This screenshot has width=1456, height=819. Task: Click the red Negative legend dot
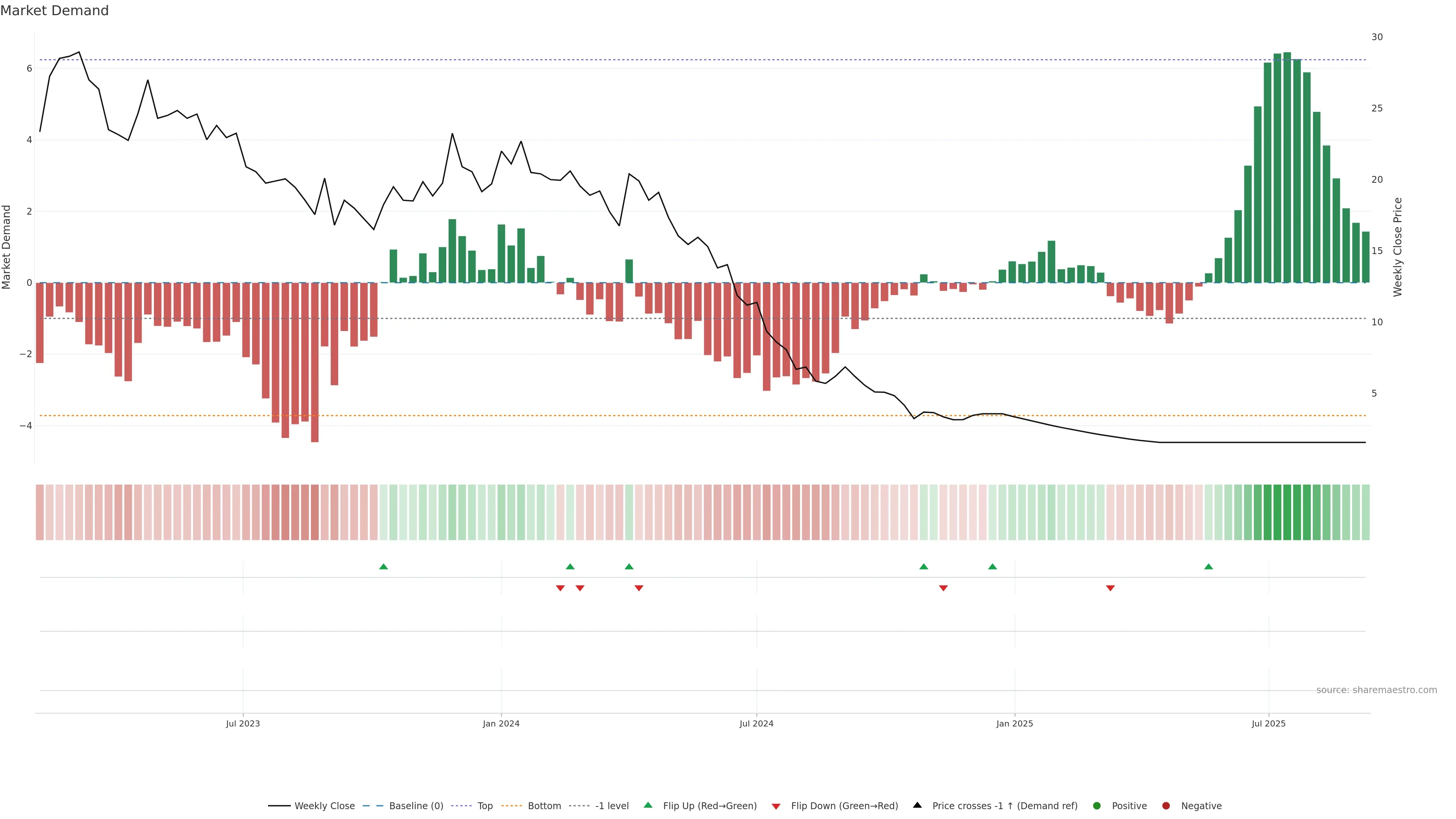pos(1166,806)
